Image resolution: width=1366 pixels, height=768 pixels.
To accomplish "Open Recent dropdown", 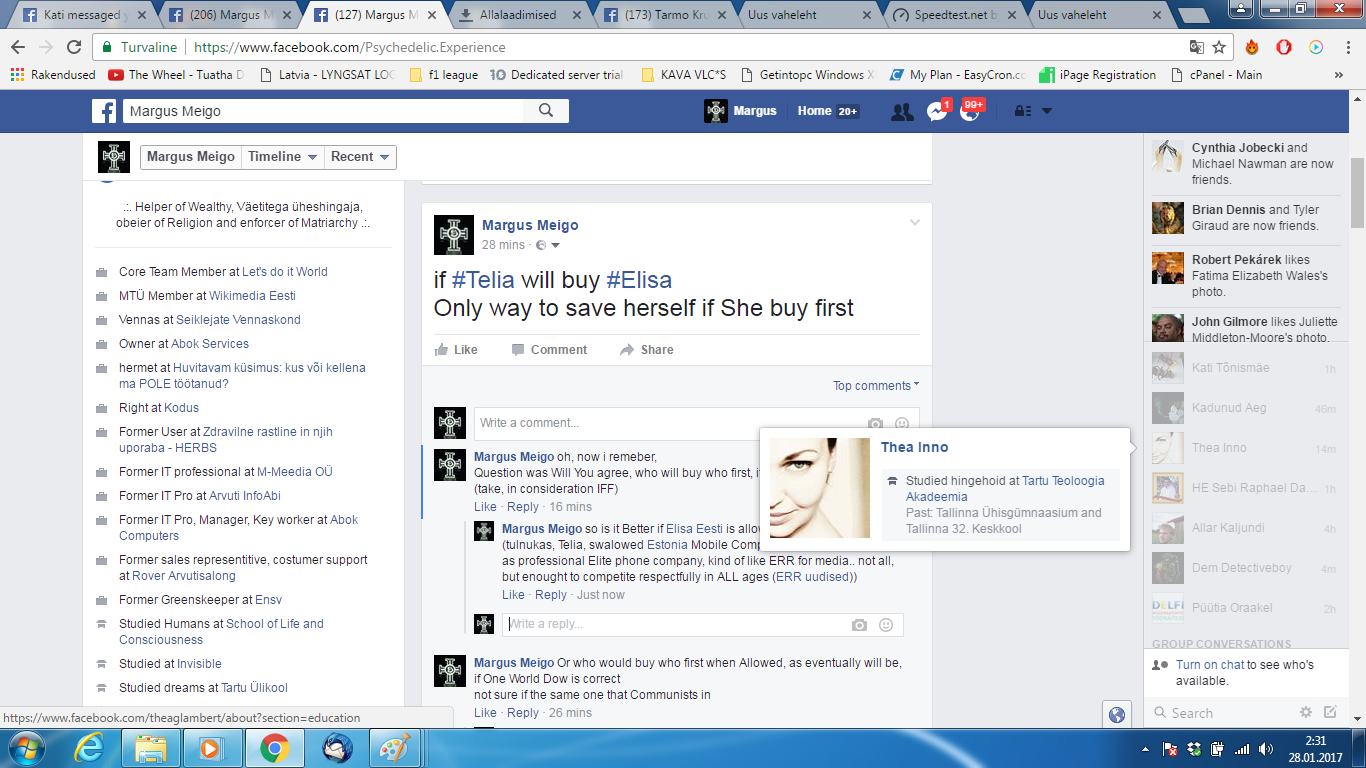I will (360, 157).
